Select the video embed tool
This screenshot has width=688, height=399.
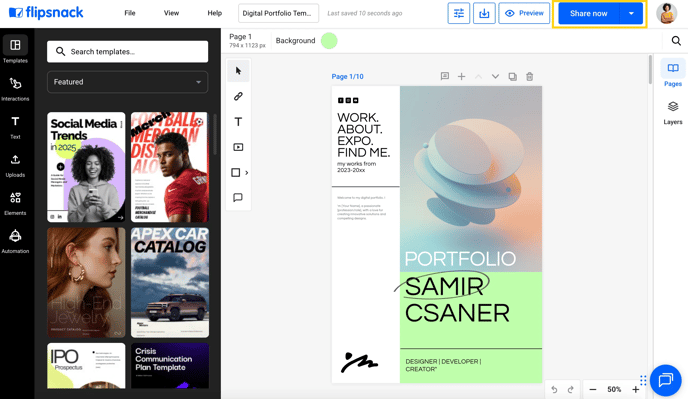click(x=238, y=147)
